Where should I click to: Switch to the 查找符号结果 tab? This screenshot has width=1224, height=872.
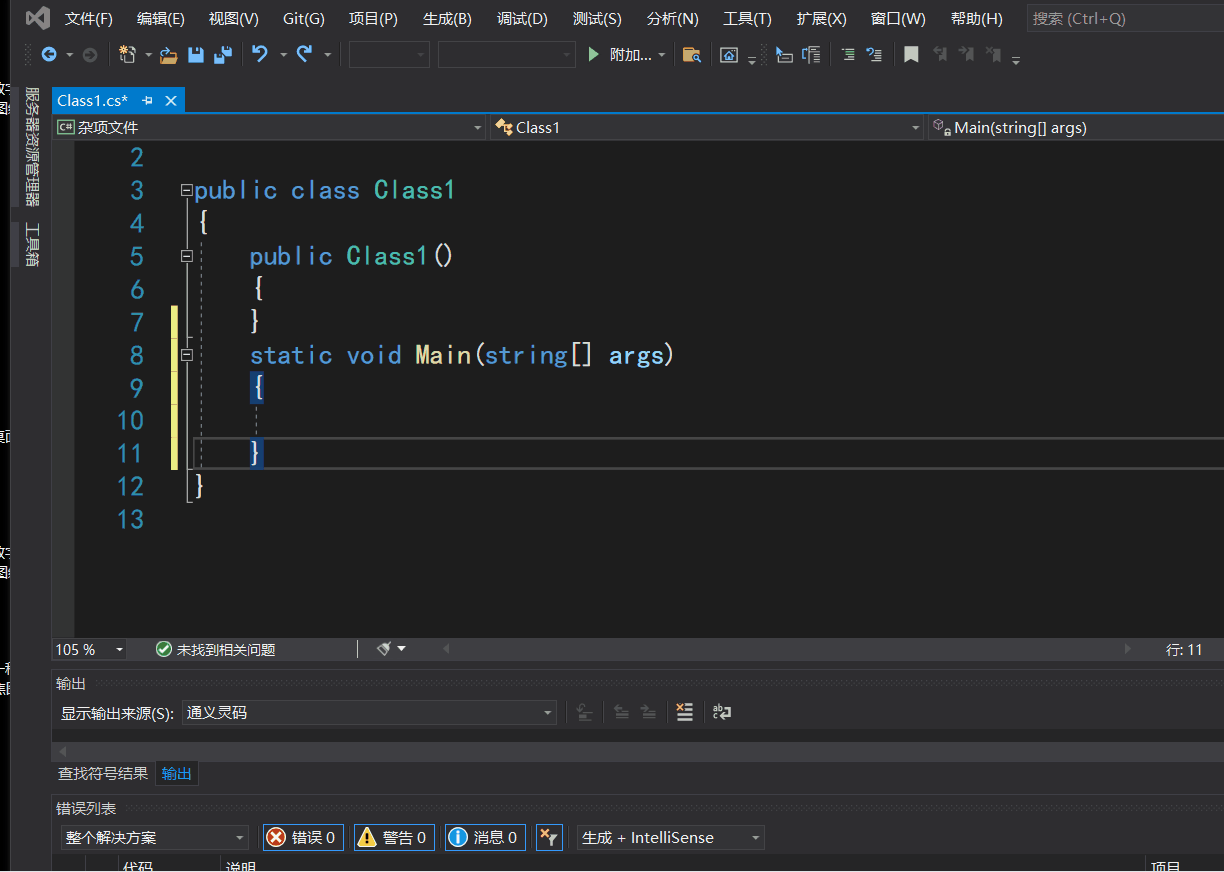tap(103, 773)
